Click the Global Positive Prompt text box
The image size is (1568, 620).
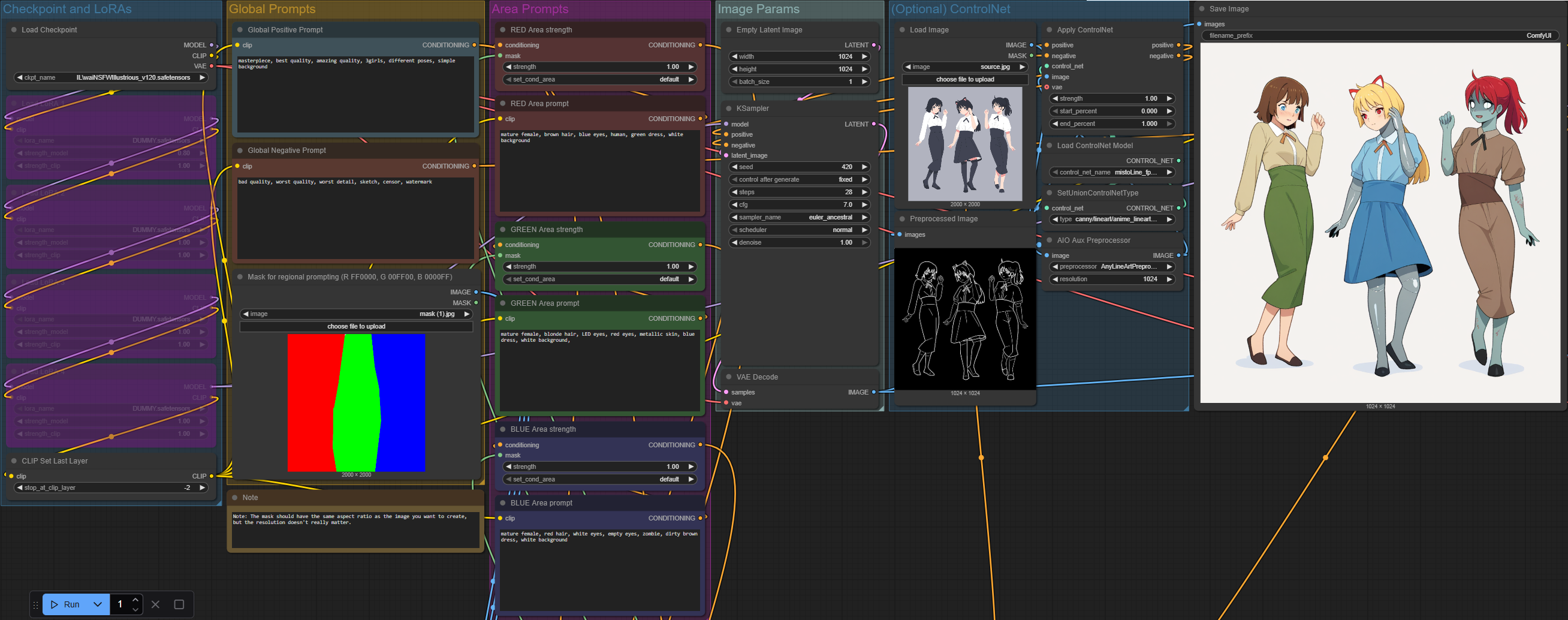(x=355, y=94)
